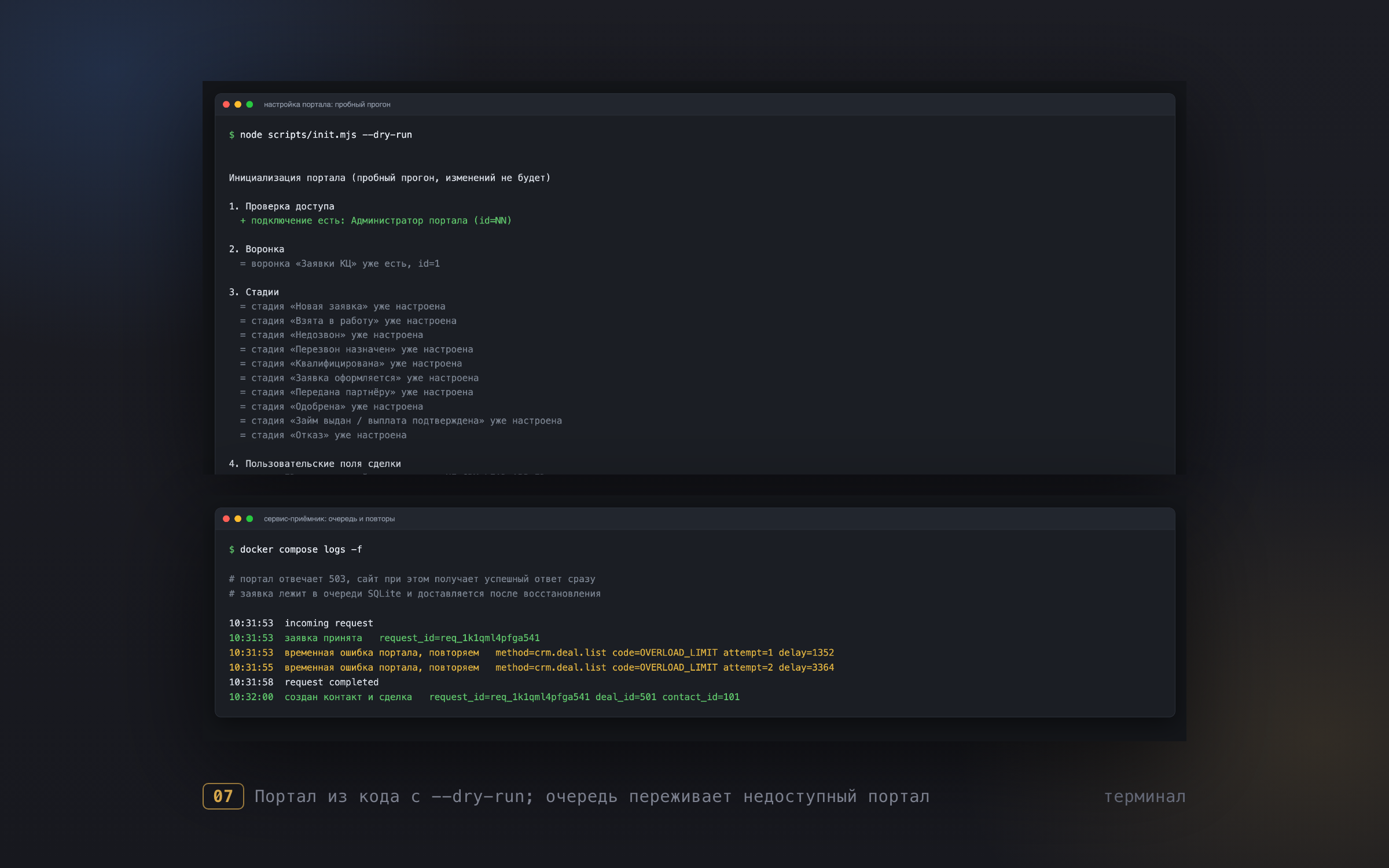Click comment «портал отвечает 503, сайт при этом...»
Viewport: 1389px width, 868px height.
click(x=412, y=579)
